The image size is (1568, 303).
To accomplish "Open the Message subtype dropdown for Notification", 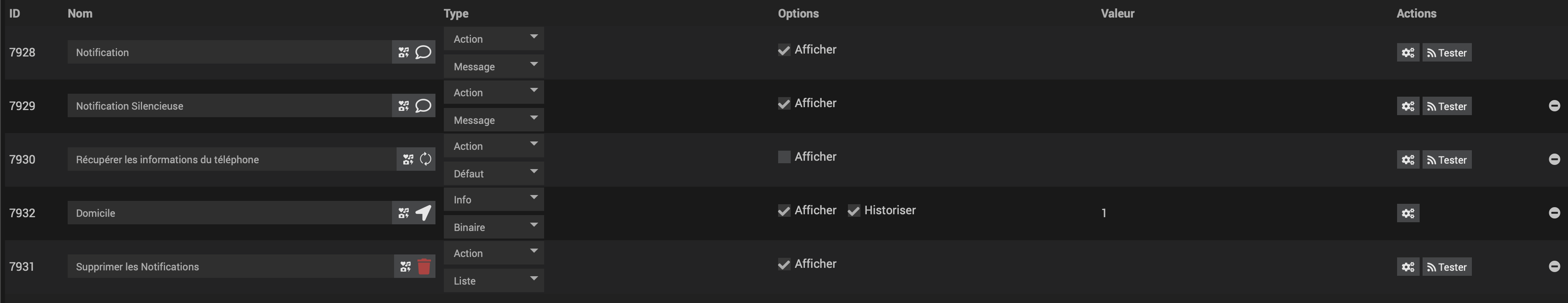I will (493, 67).
